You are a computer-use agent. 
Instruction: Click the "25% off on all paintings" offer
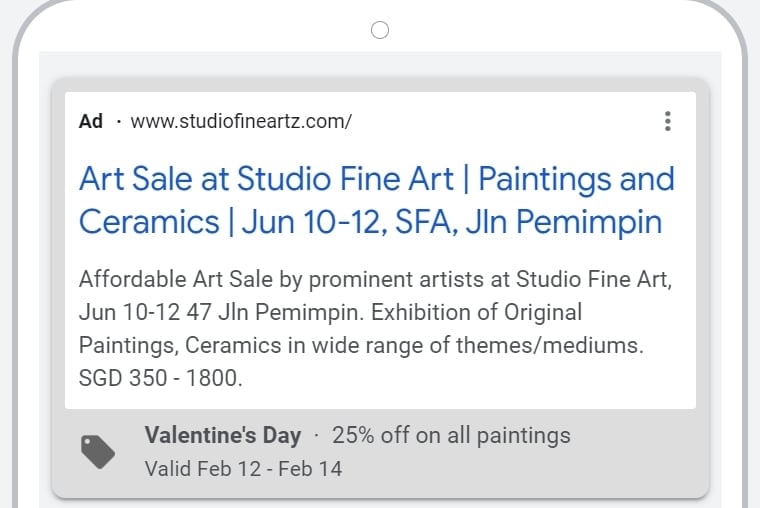(451, 435)
